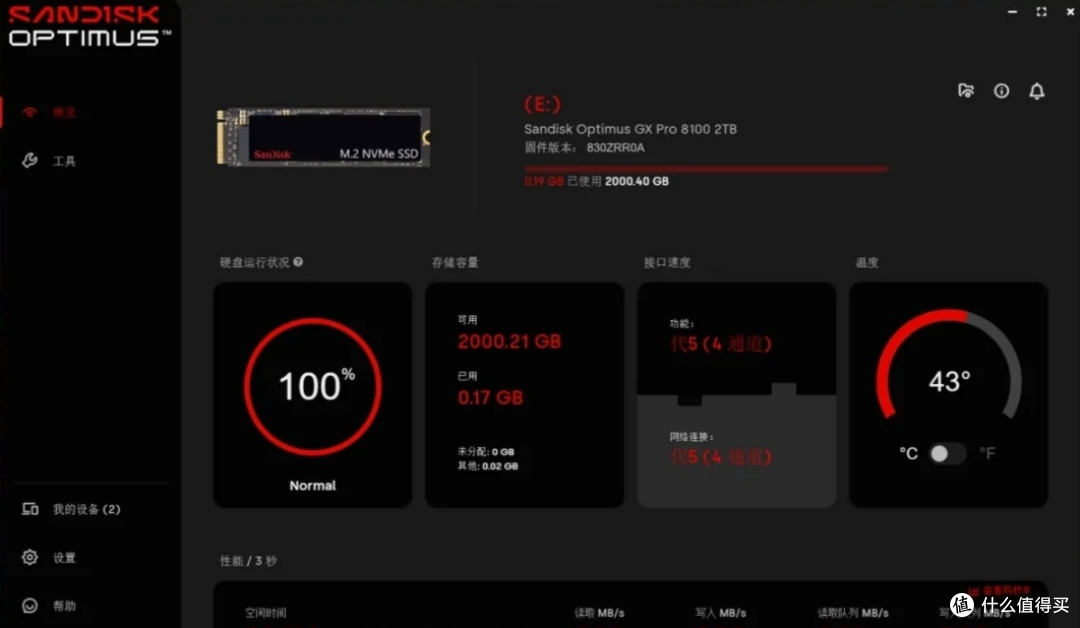Click the folder icon next to the info icon

tap(966, 91)
